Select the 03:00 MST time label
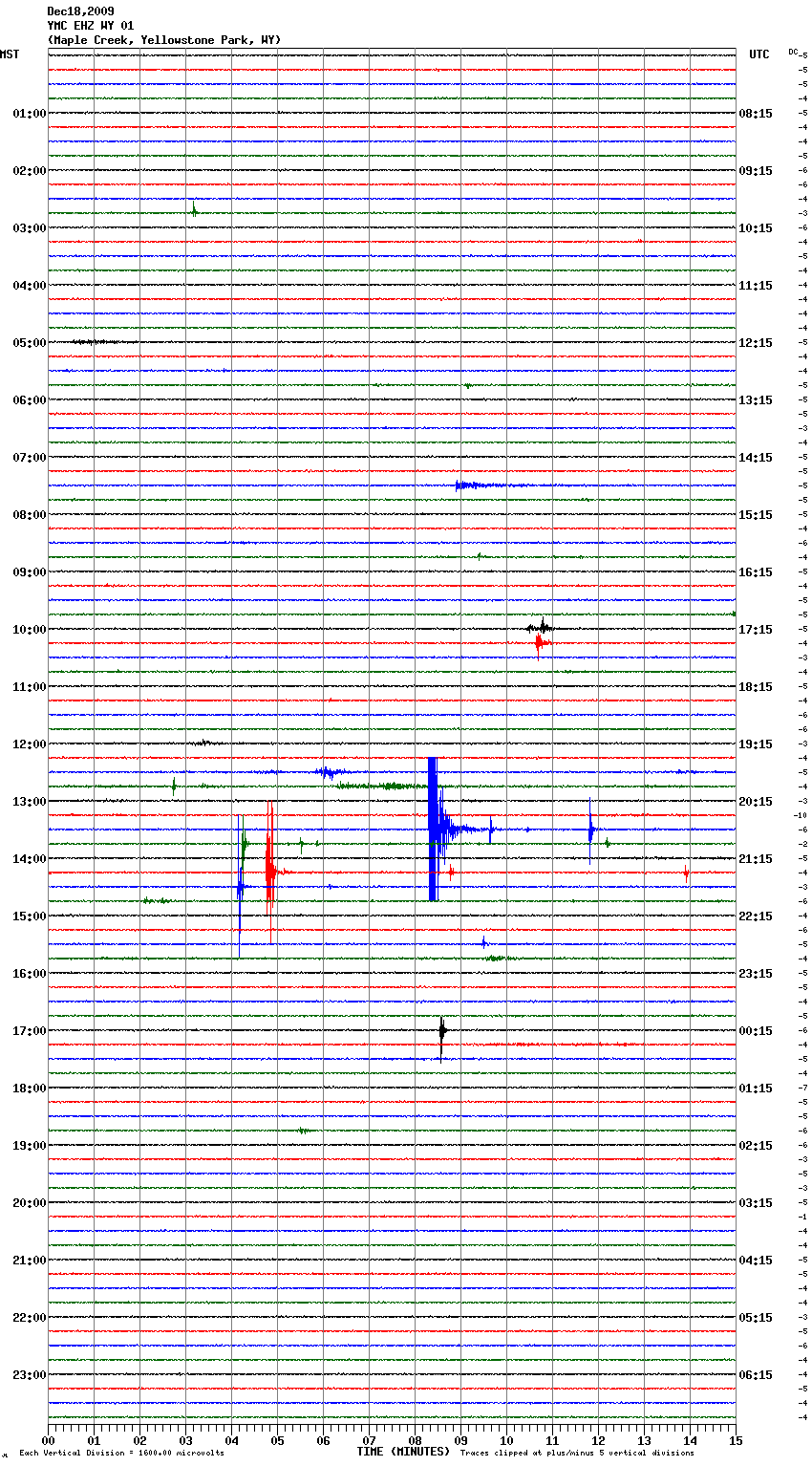 (x=29, y=228)
